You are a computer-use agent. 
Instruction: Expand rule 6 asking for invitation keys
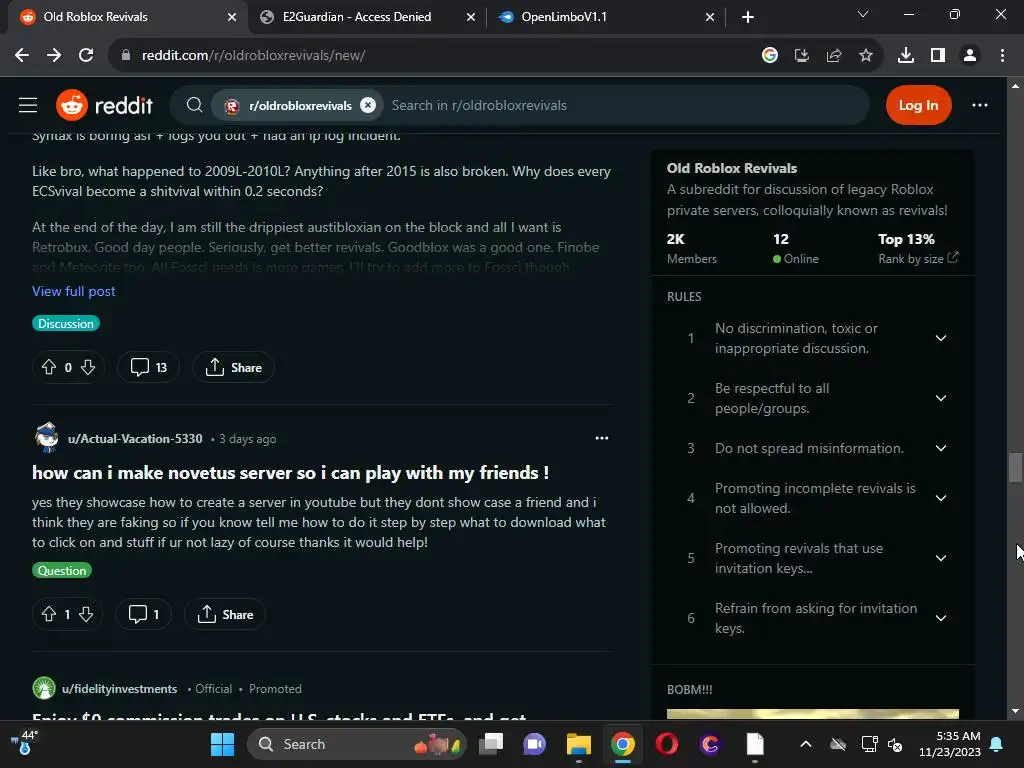[941, 618]
